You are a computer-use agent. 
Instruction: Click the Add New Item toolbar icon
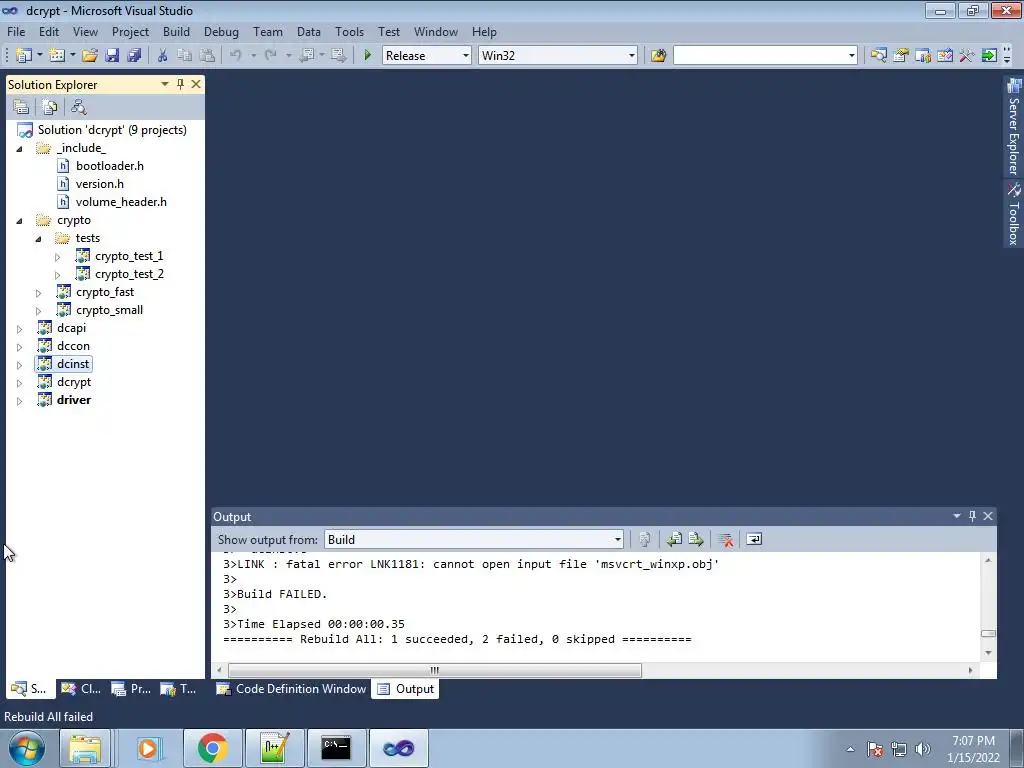(x=57, y=56)
